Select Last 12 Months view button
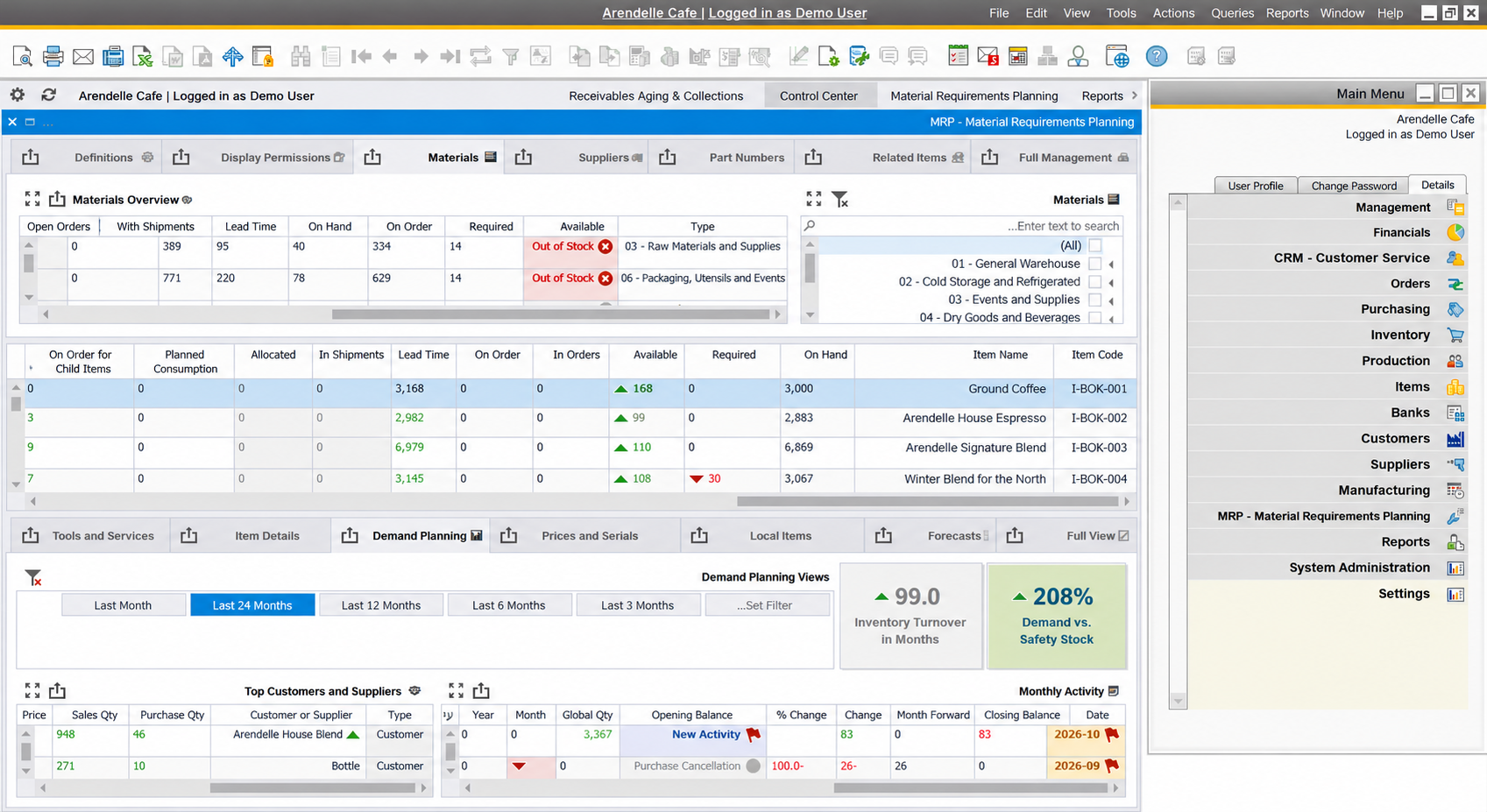1487x812 pixels. 381,605
